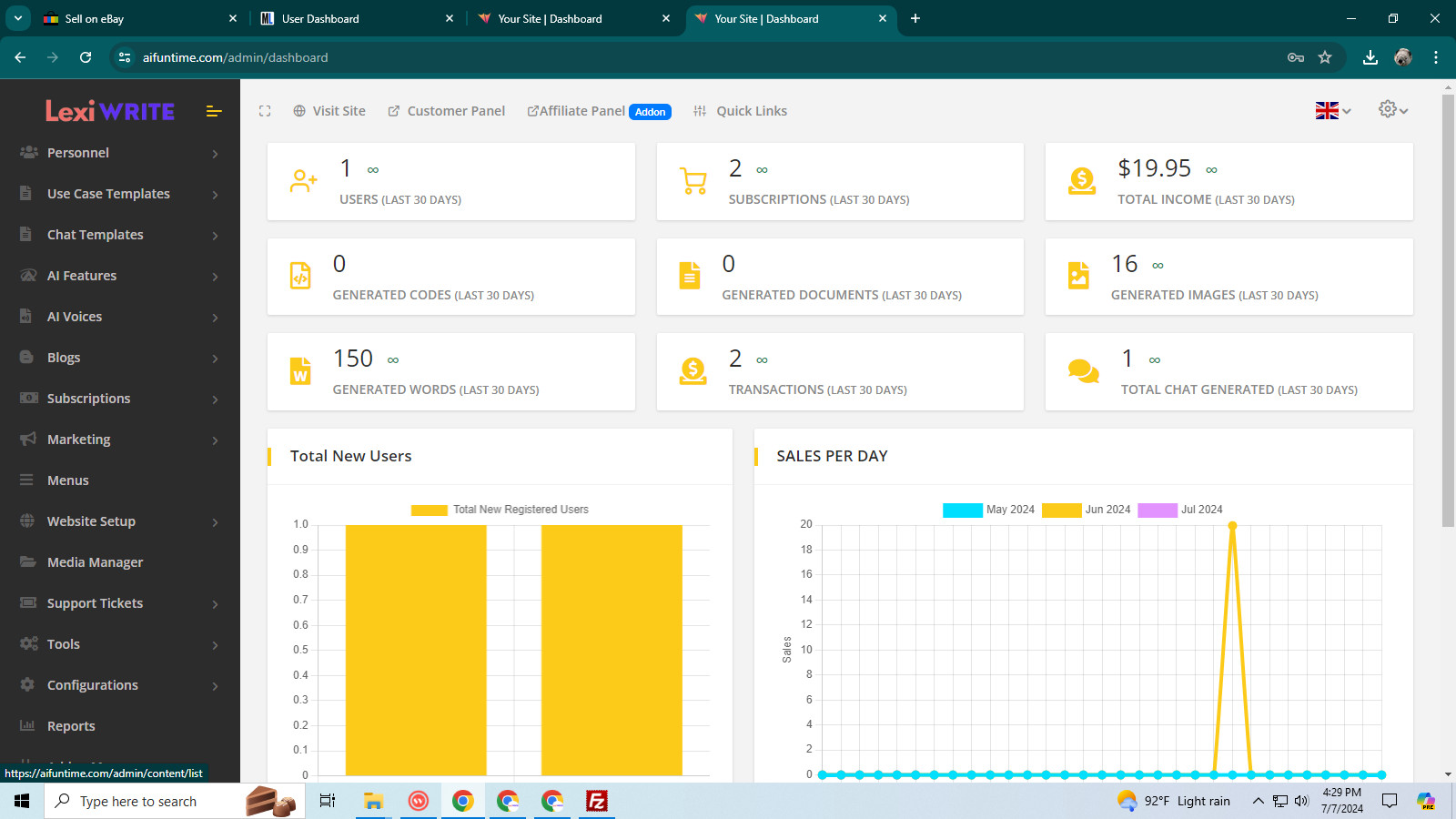Open the Customer Panel link
The height and width of the screenshot is (819, 1456).
click(x=446, y=111)
